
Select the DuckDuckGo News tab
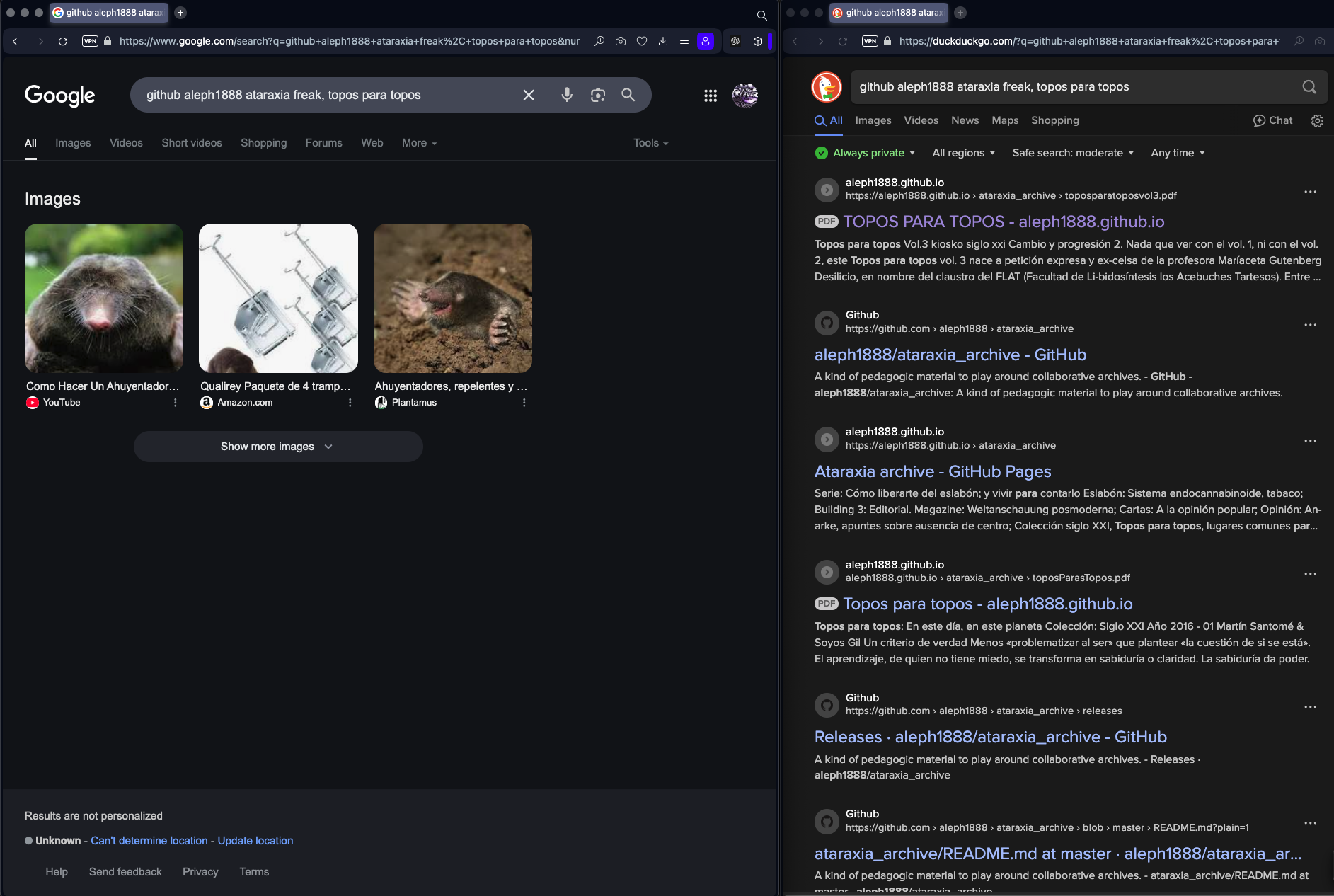(x=965, y=120)
